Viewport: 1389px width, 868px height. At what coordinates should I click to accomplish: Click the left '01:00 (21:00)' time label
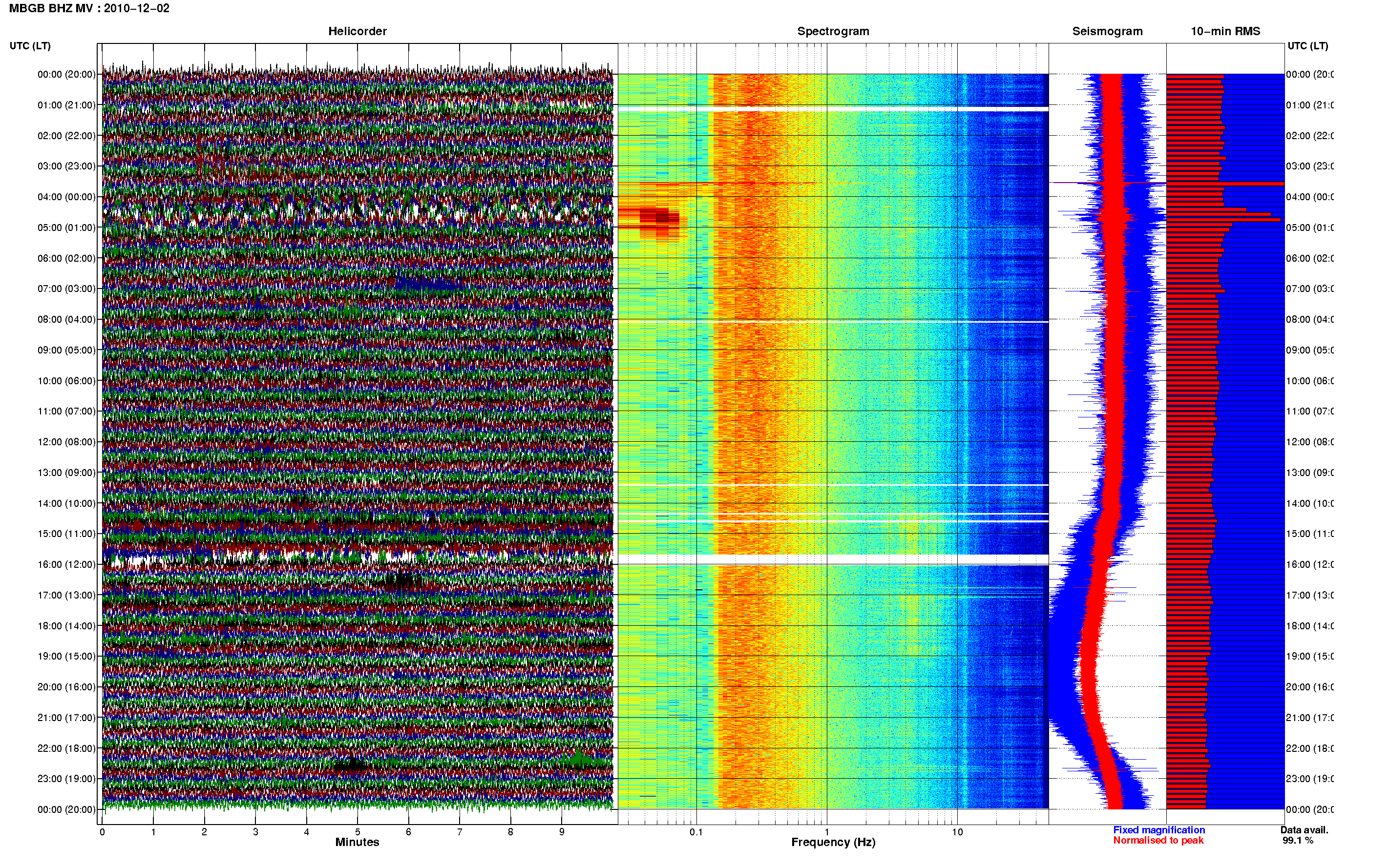coord(66,105)
